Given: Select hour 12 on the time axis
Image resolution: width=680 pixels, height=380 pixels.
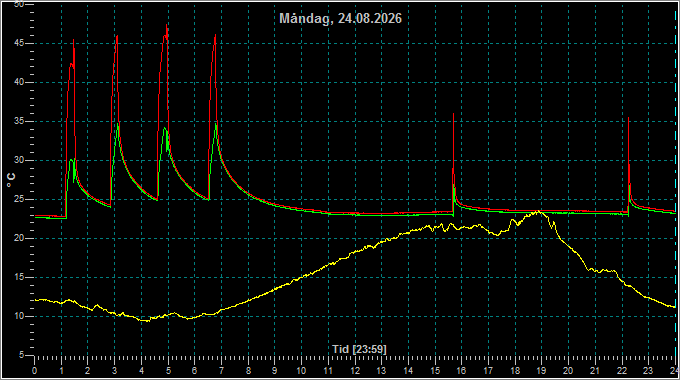Looking at the screenshot, I should pyautogui.click(x=355, y=371).
